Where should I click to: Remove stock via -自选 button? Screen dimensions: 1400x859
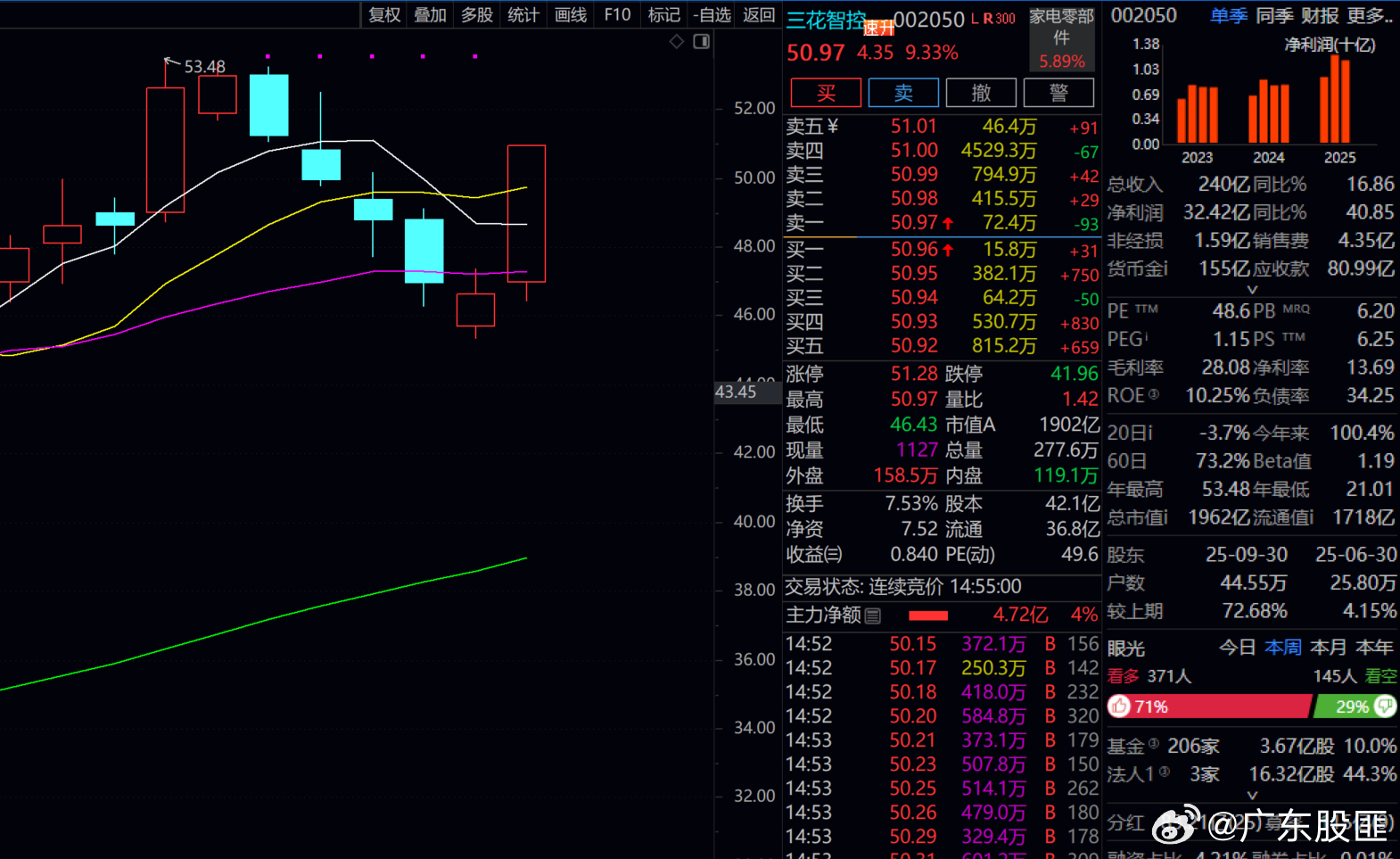(x=712, y=15)
